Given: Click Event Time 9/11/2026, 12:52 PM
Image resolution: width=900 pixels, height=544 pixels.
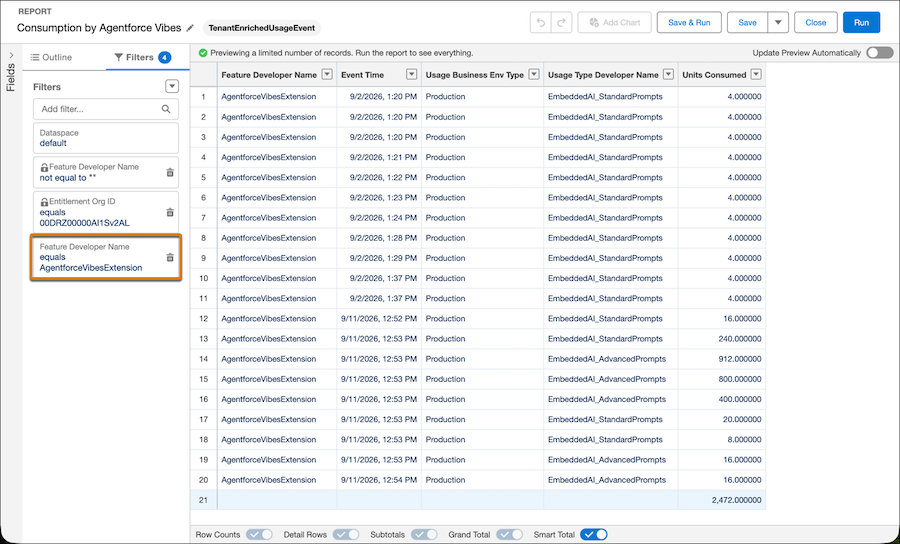Looking at the screenshot, I should point(379,319).
